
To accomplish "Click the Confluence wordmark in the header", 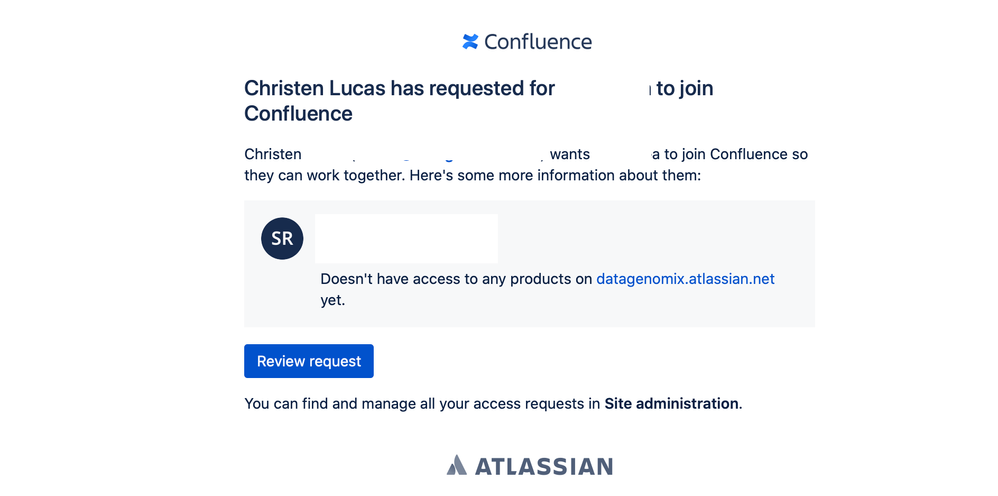I will coord(538,42).
